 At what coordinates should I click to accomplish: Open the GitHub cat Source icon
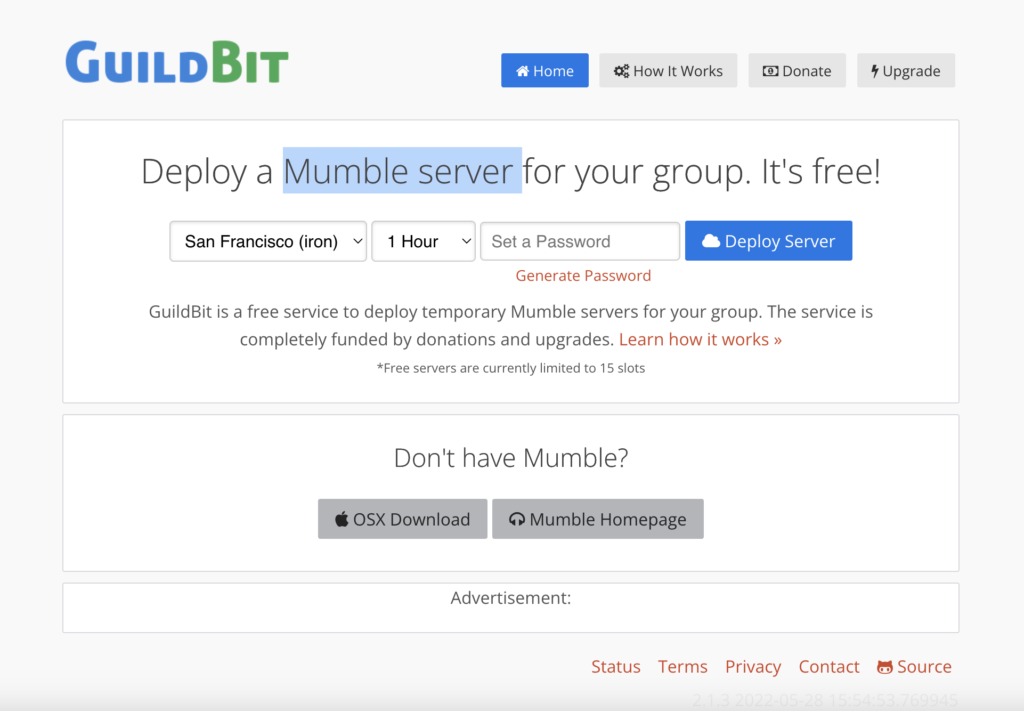coord(885,667)
